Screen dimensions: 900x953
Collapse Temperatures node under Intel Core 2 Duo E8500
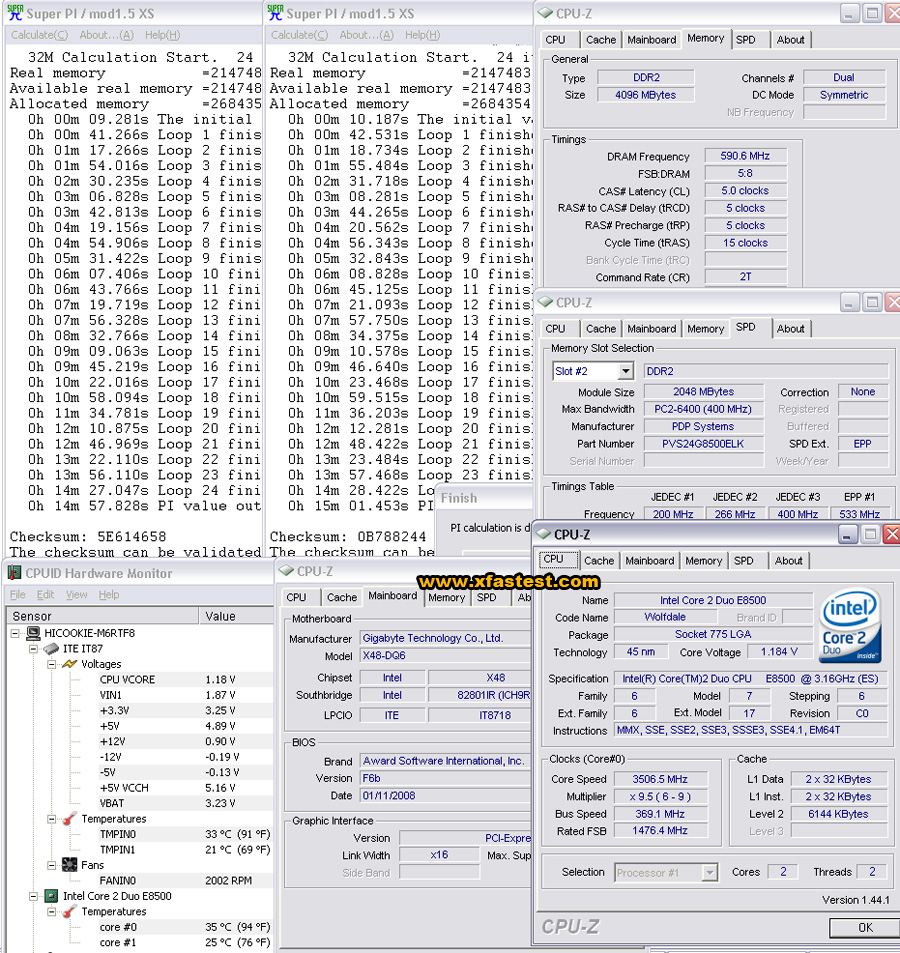(x=52, y=912)
